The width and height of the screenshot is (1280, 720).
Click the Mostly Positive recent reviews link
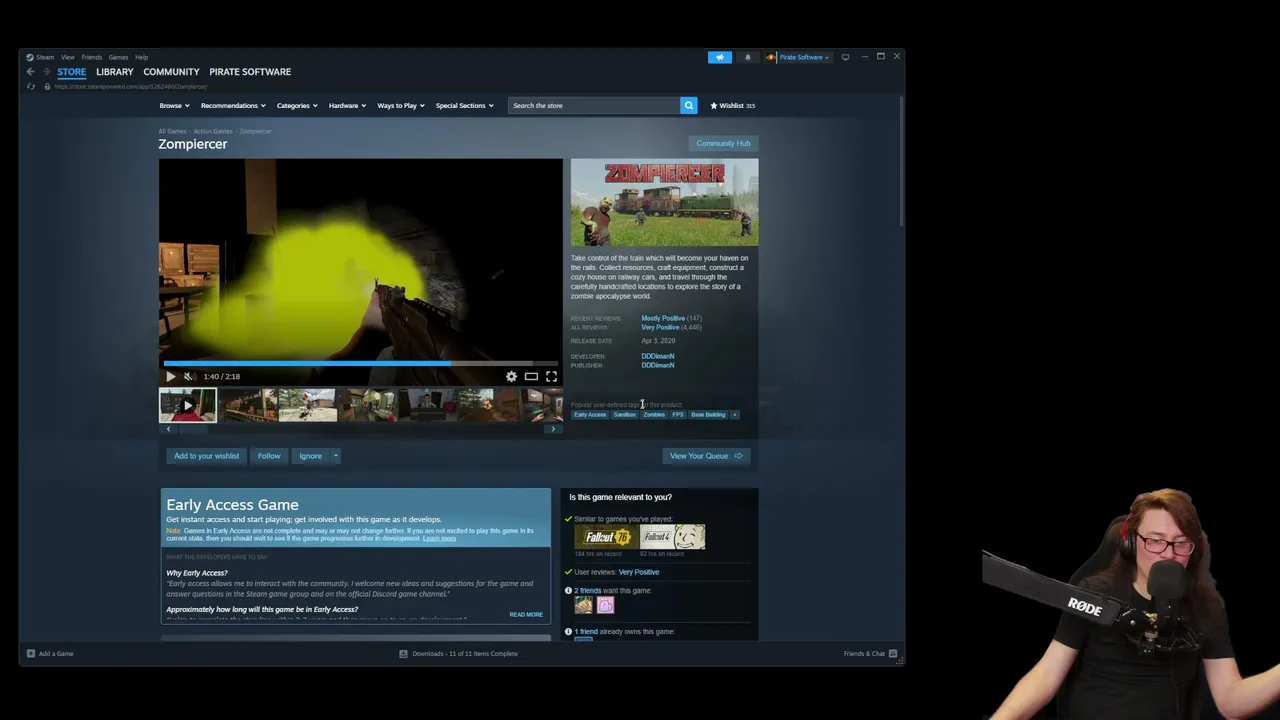coord(663,318)
